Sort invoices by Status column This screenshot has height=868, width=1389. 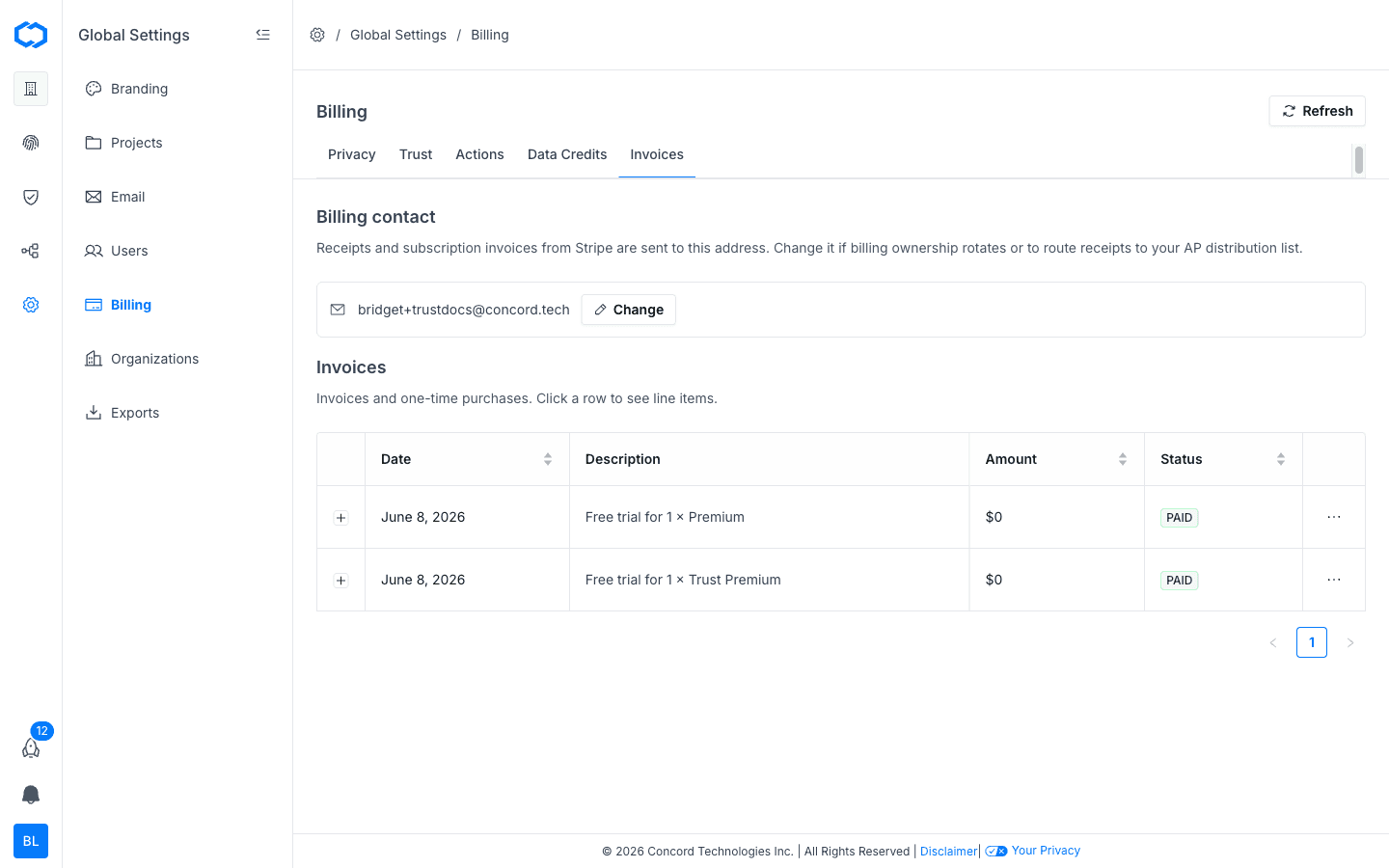pyautogui.click(x=1281, y=459)
